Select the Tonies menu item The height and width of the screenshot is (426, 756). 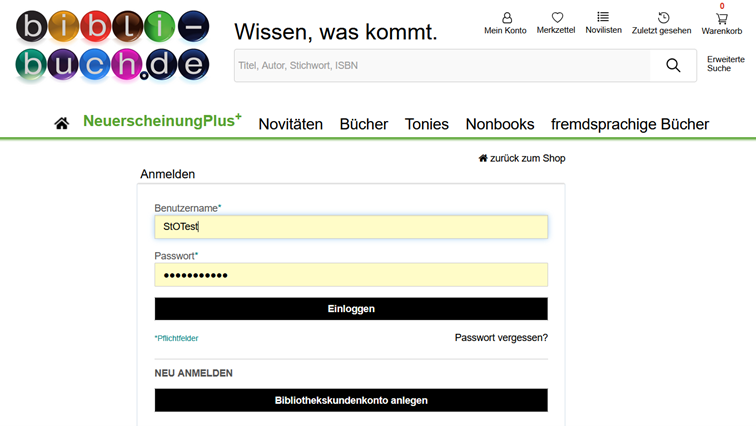point(426,125)
